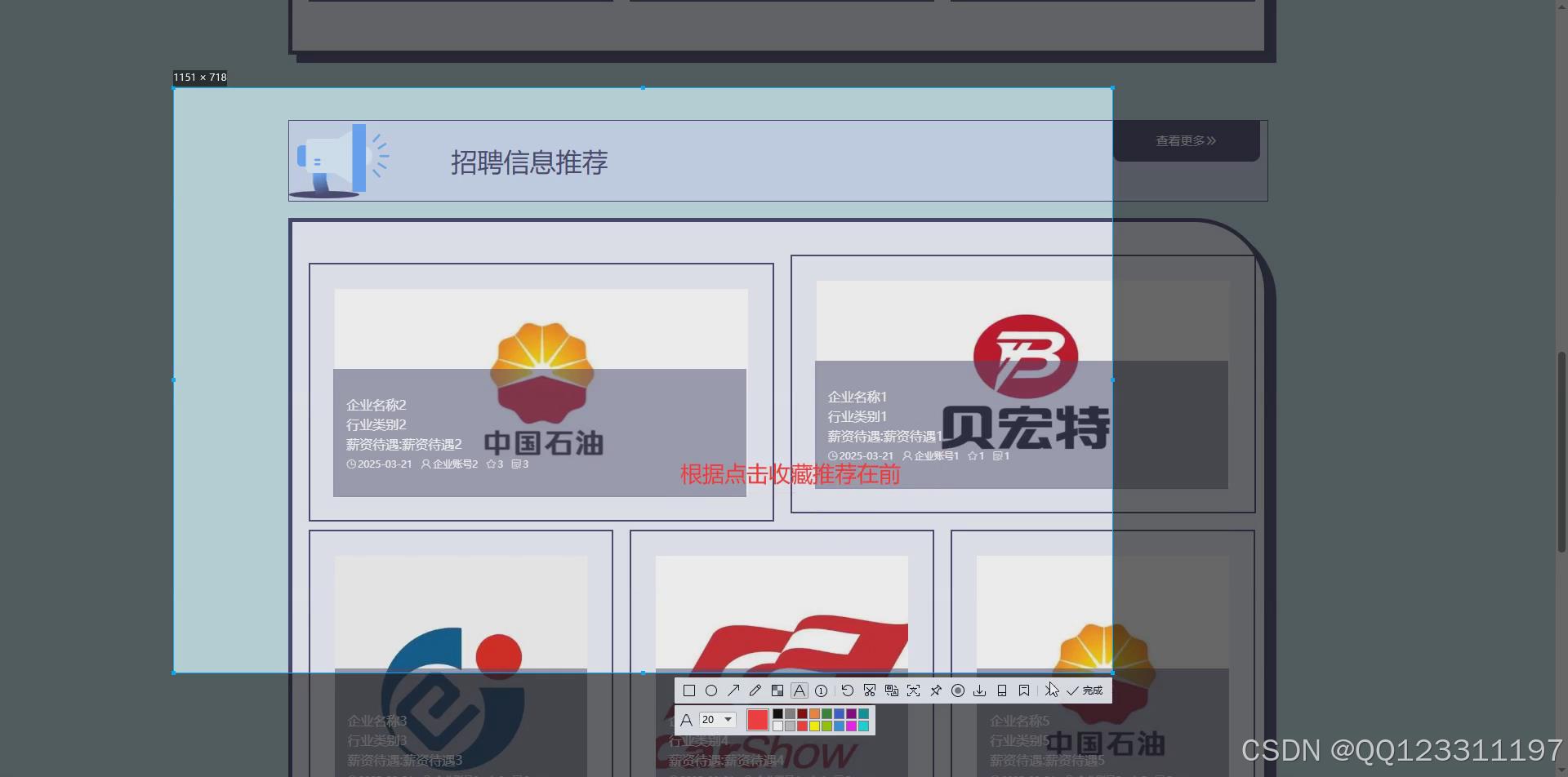Open the 企业名称2 job card

click(x=541, y=392)
